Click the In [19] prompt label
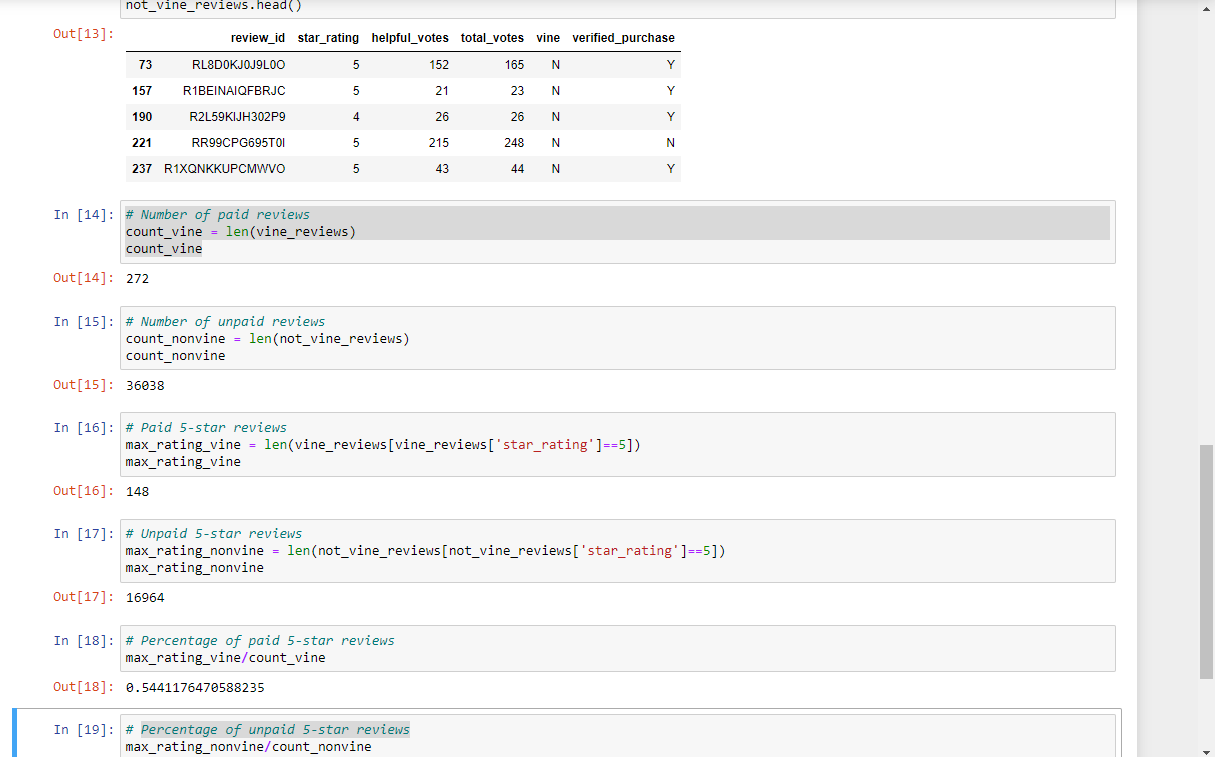Image resolution: width=1215 pixels, height=757 pixels. (82, 729)
